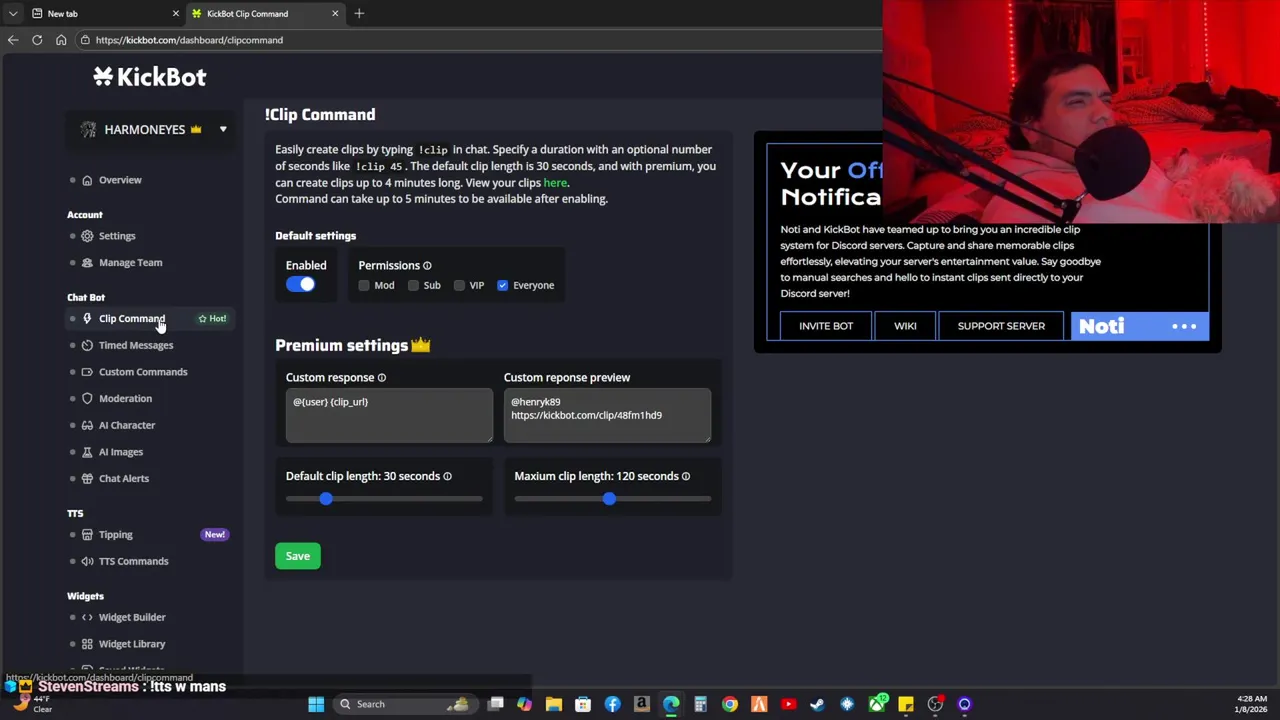Open the Windows Start menu

(316, 704)
